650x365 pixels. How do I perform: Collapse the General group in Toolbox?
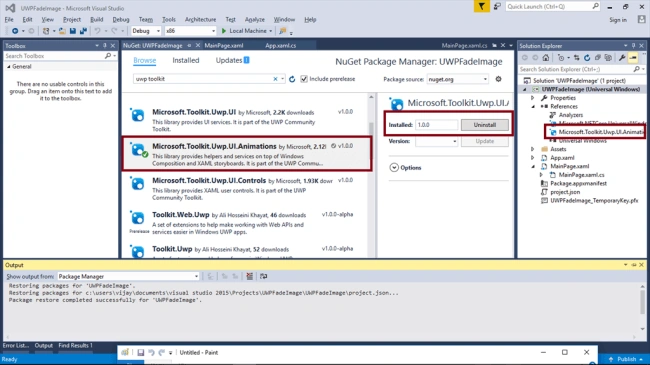tap(9, 67)
